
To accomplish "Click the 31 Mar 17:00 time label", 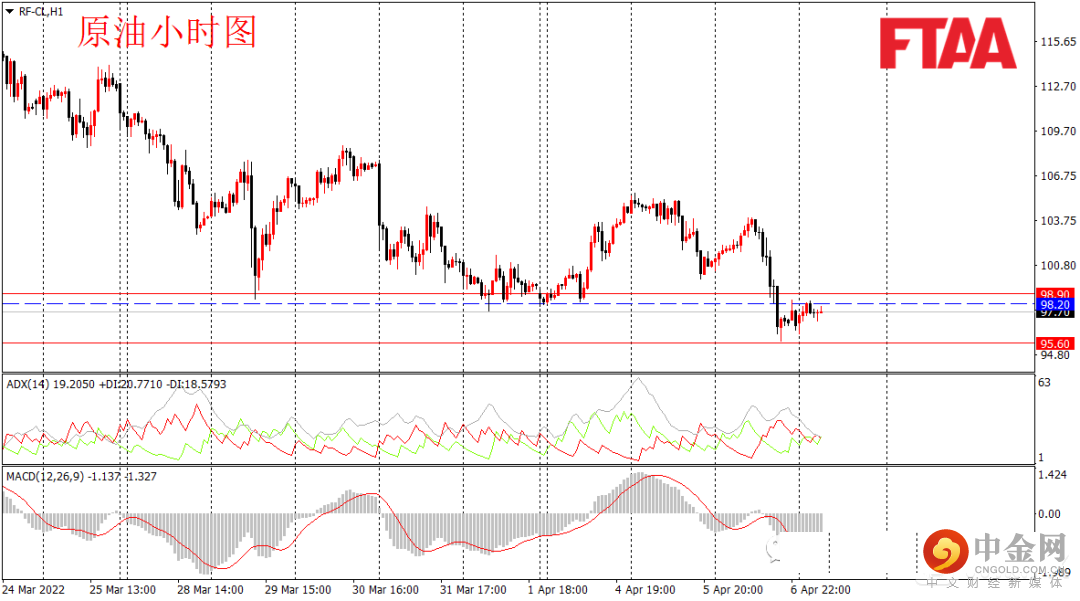I will coord(472,590).
